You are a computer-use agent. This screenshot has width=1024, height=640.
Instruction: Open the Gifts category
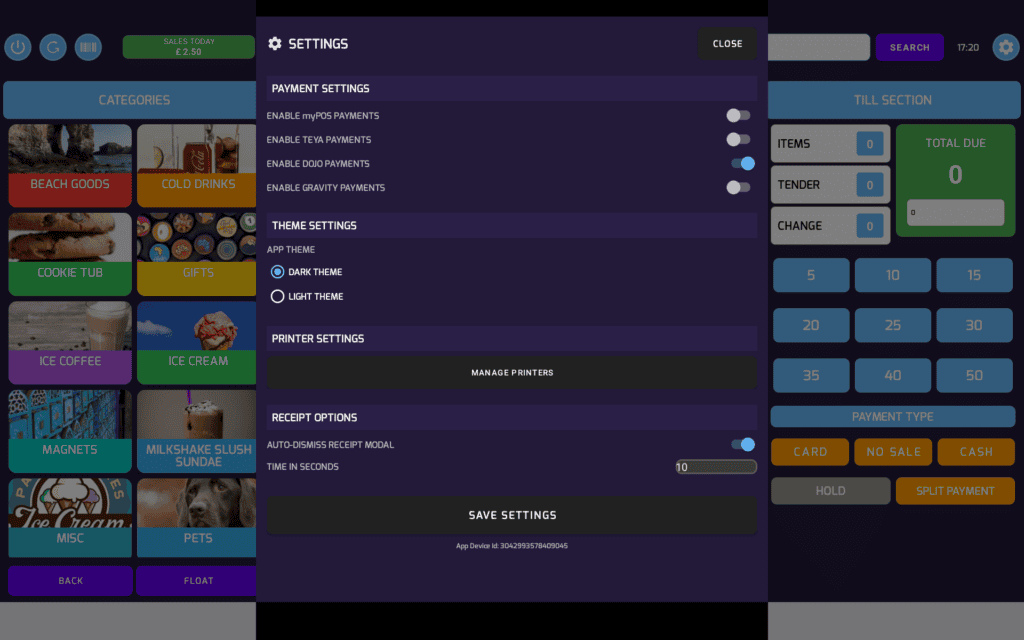coord(197,254)
